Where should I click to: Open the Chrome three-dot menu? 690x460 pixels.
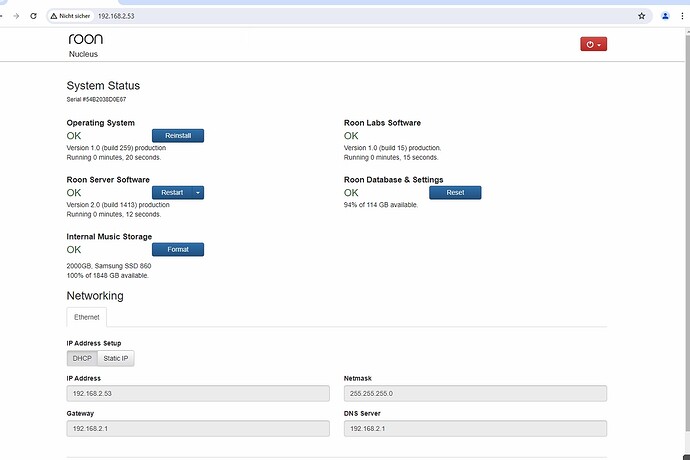pyautogui.click(x=682, y=16)
